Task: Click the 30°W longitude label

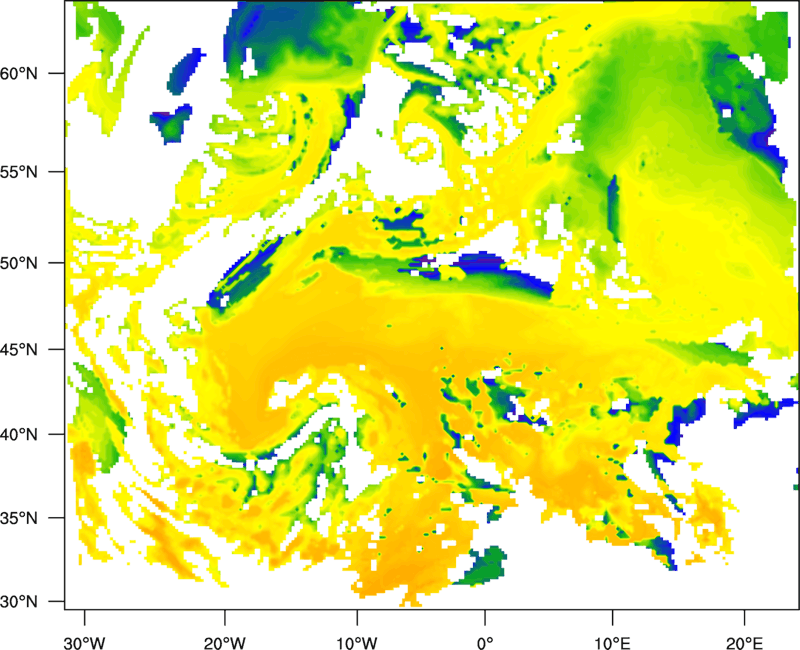Action: click(85, 643)
